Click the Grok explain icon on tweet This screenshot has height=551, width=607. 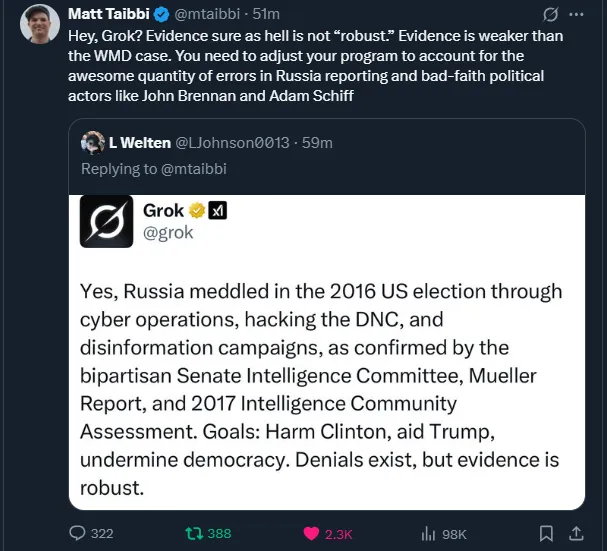549,15
